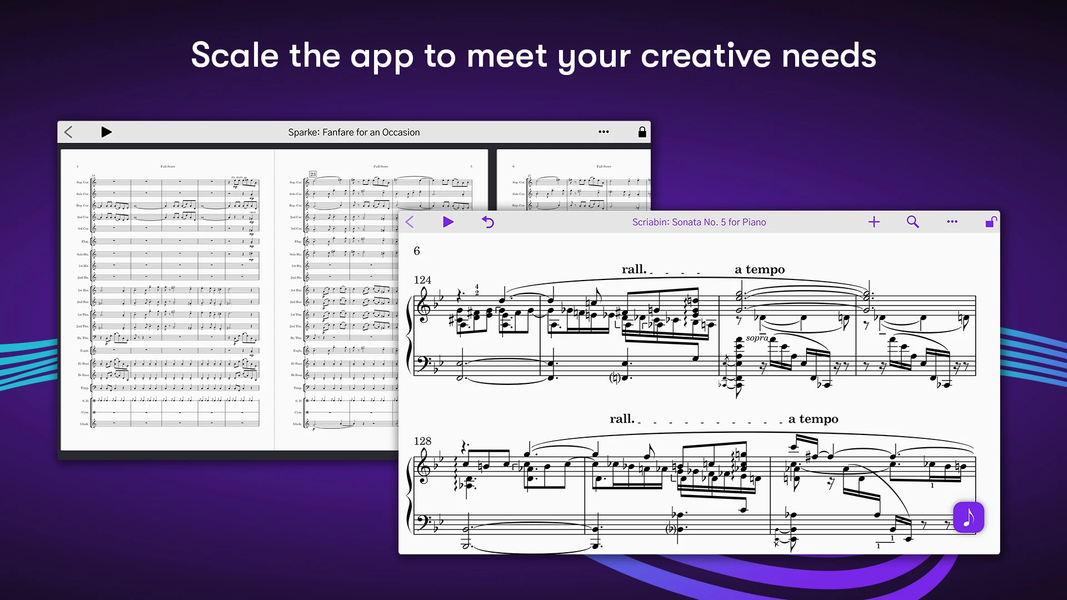Select the upper 'rall.' marking above bar 124
Image resolution: width=1067 pixels, height=600 pixels.
click(634, 269)
